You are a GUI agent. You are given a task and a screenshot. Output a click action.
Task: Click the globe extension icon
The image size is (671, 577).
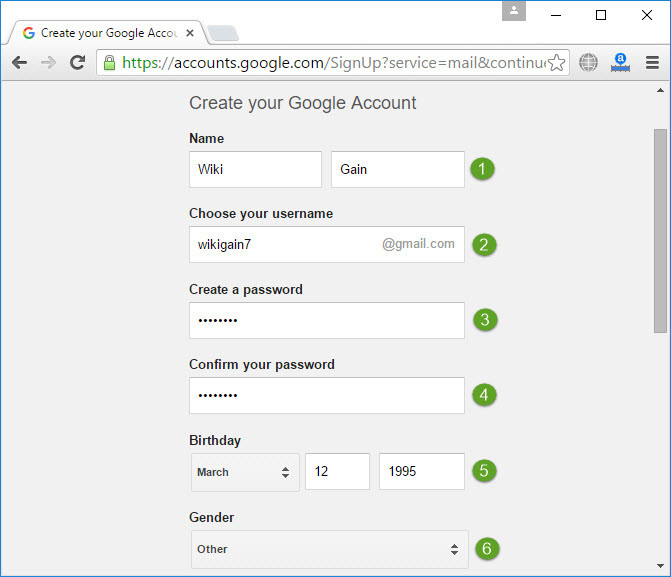tap(588, 63)
